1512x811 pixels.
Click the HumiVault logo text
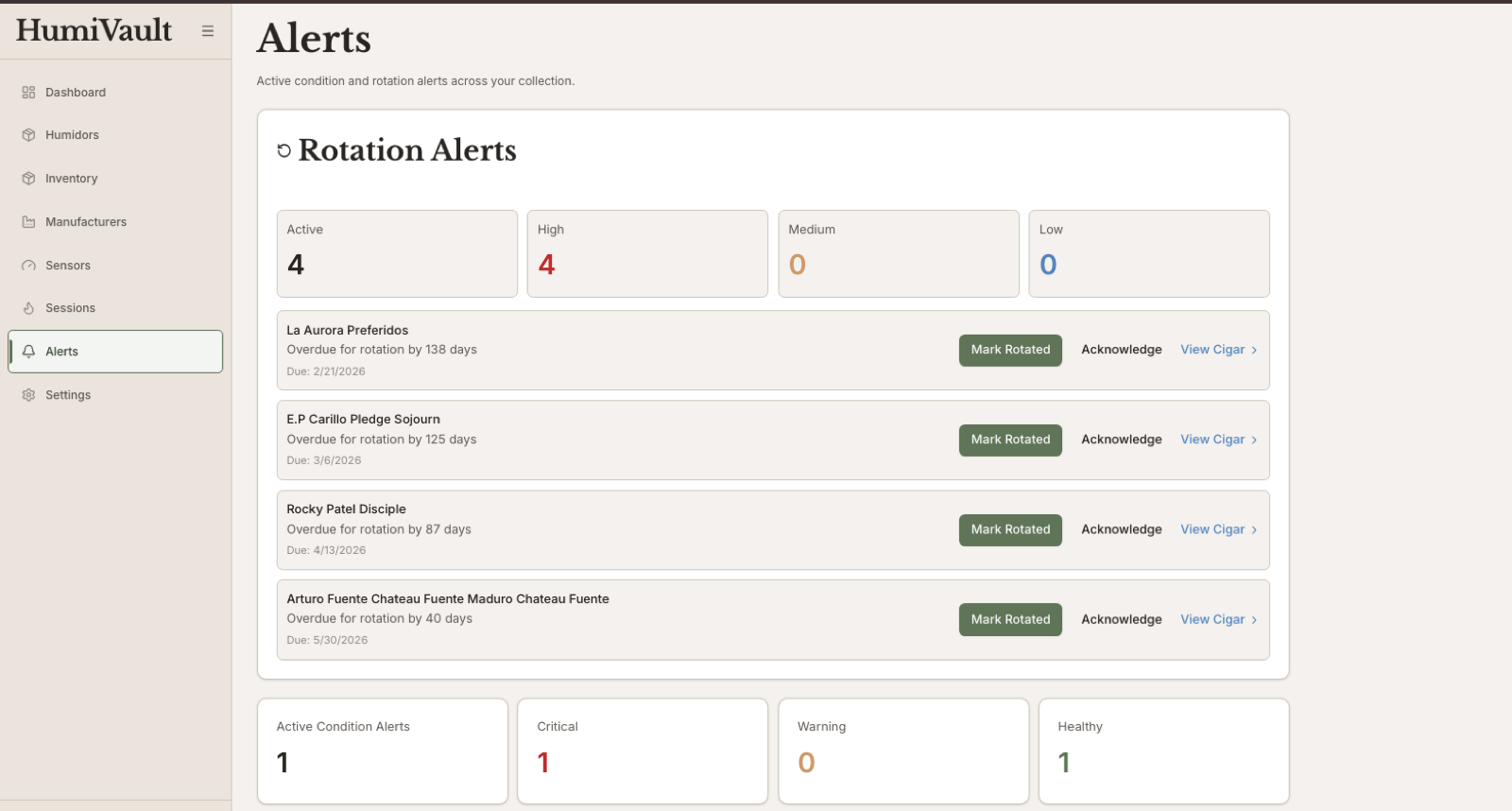(94, 30)
